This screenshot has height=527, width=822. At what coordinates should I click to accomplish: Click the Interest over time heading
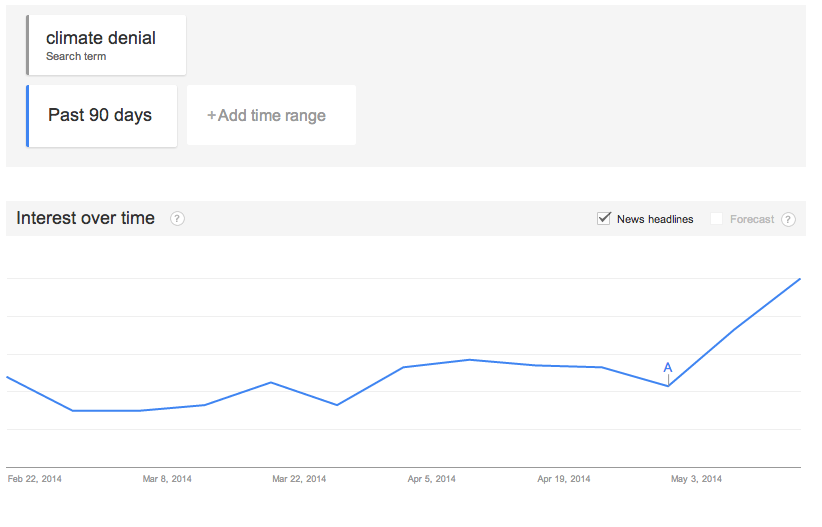85,218
